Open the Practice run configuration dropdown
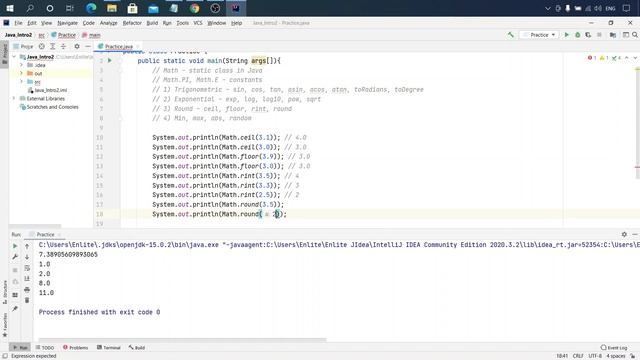This screenshot has width=640, height=360. tap(539, 35)
